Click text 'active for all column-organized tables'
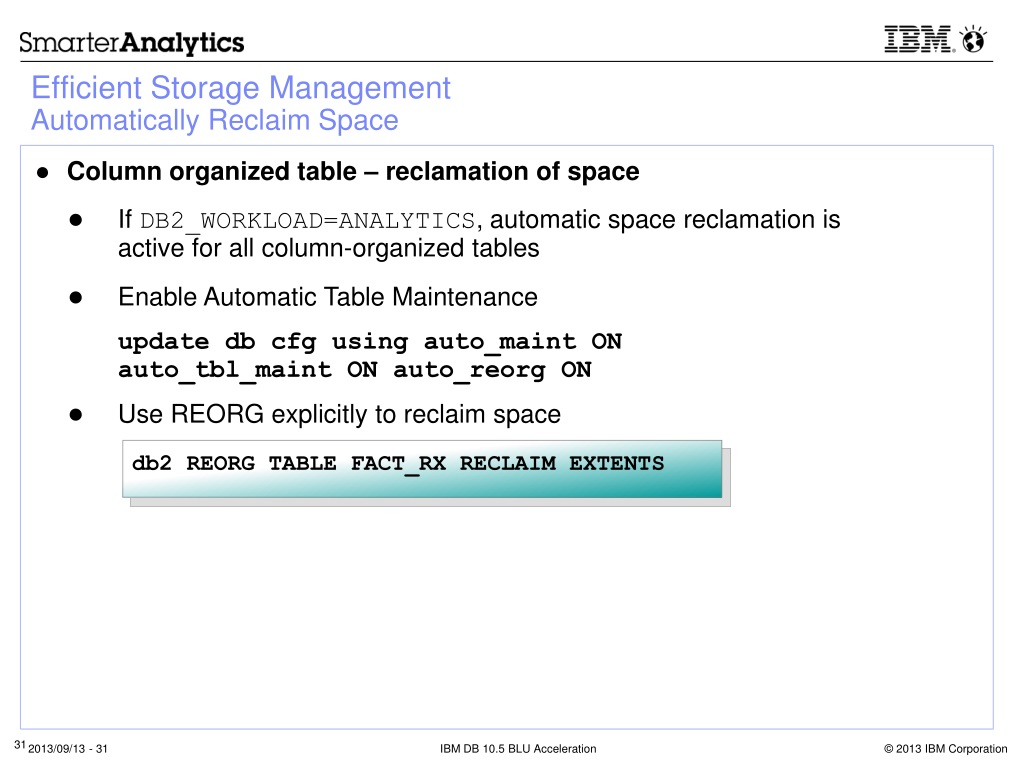The image size is (1024, 768). (x=328, y=248)
